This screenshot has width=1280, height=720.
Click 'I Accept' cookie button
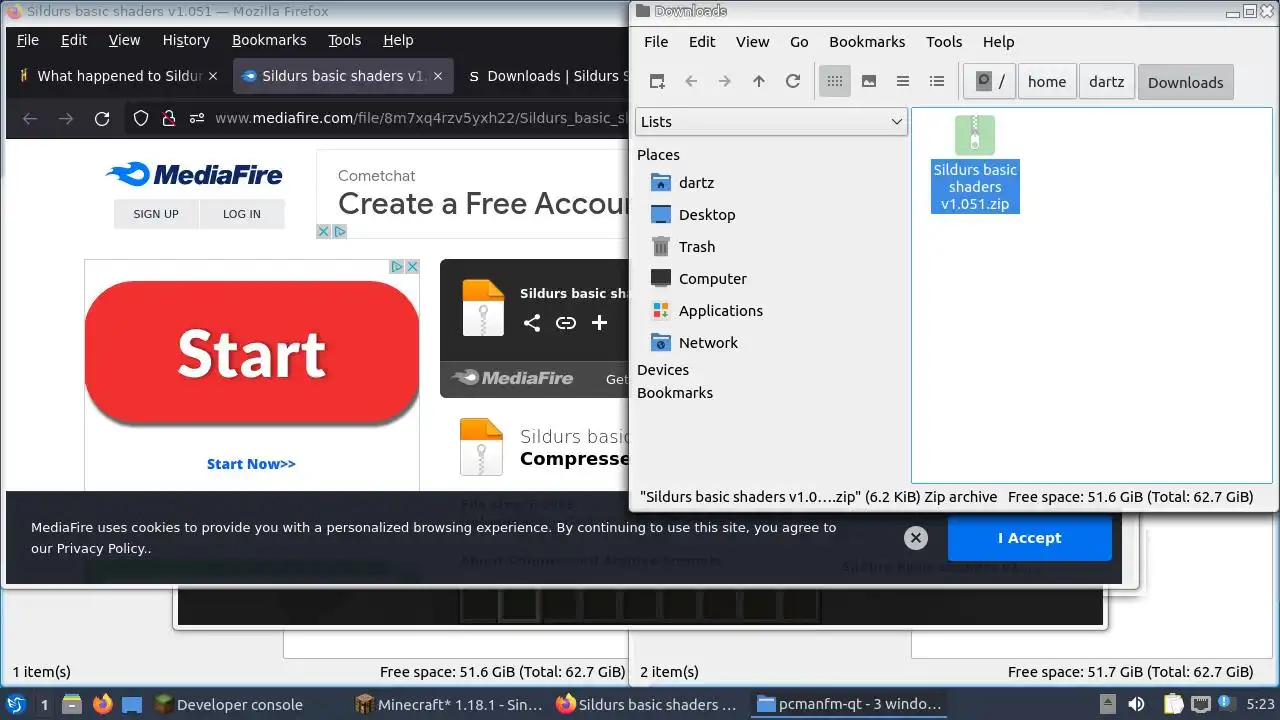(x=1029, y=538)
